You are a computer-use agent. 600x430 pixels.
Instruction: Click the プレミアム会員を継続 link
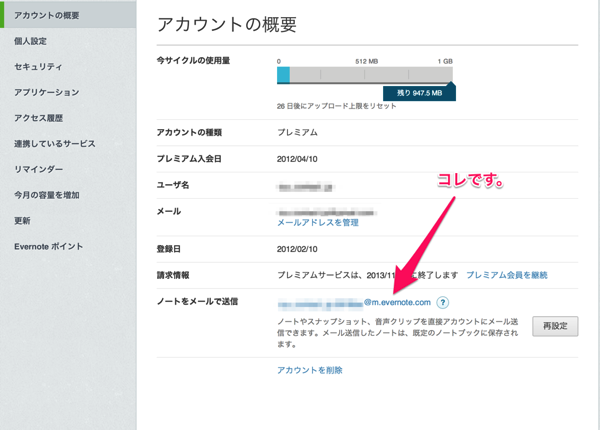pyautogui.click(x=507, y=275)
